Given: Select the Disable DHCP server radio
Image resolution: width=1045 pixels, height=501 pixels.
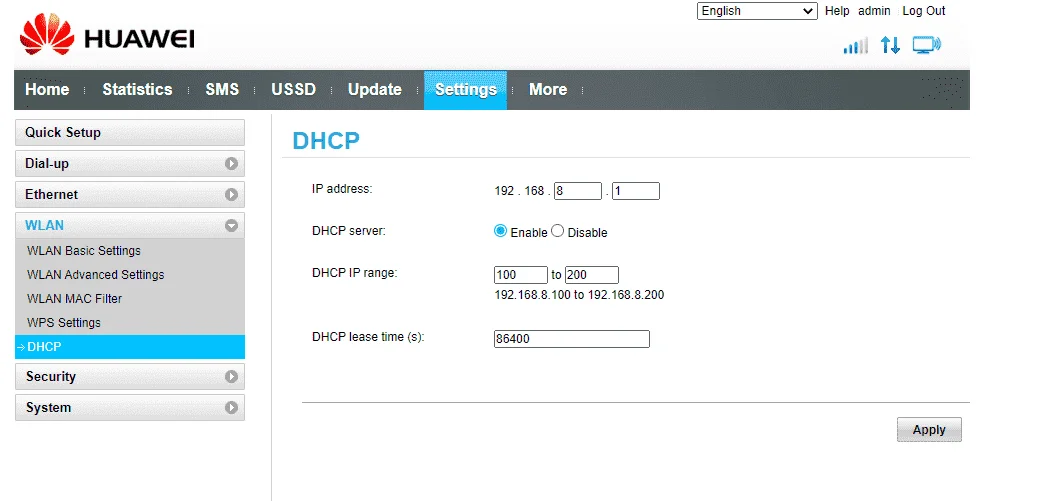Looking at the screenshot, I should pyautogui.click(x=557, y=231).
